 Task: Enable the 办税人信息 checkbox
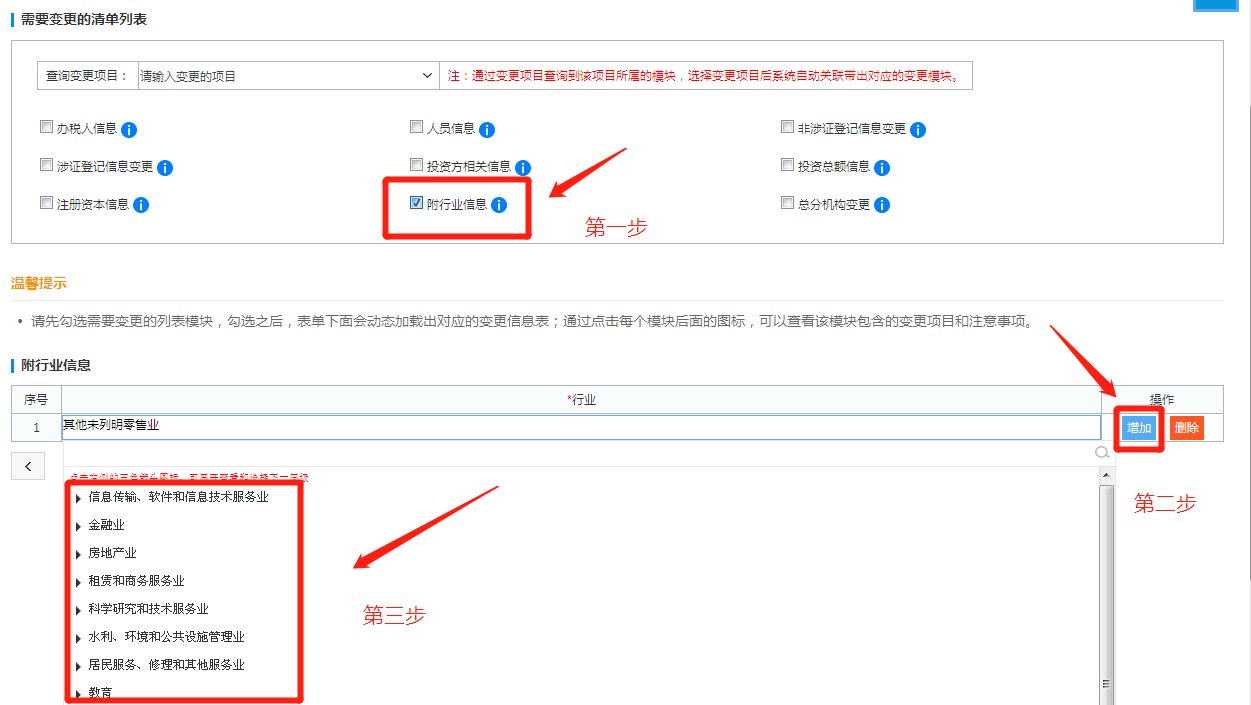click(46, 127)
